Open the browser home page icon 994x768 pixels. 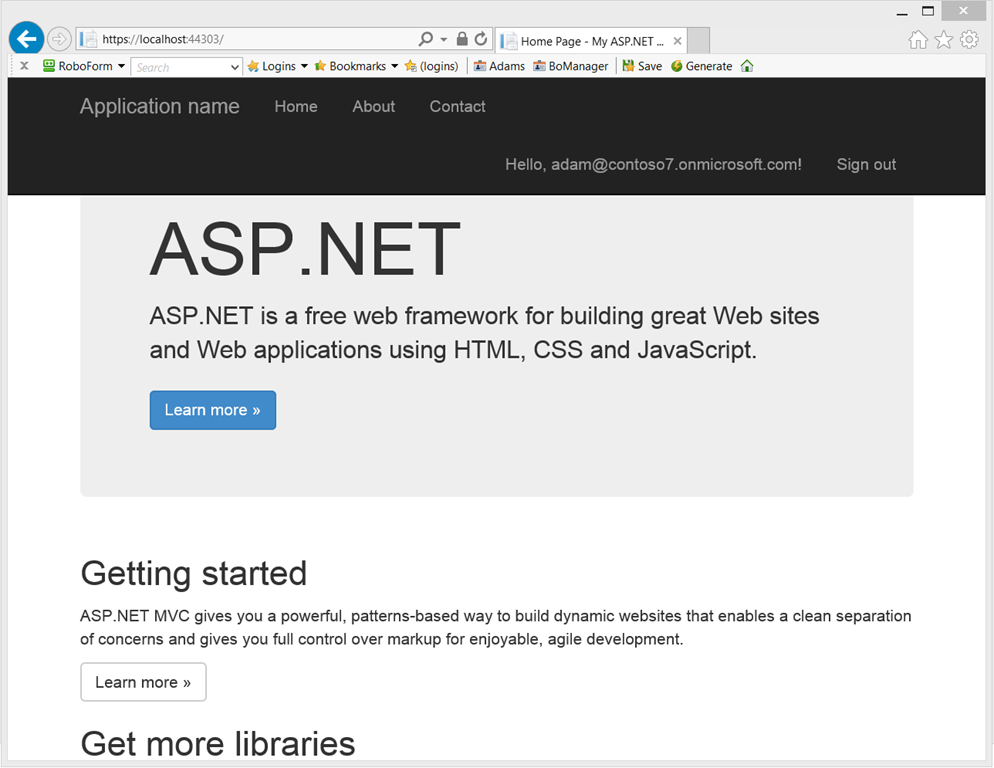click(918, 40)
